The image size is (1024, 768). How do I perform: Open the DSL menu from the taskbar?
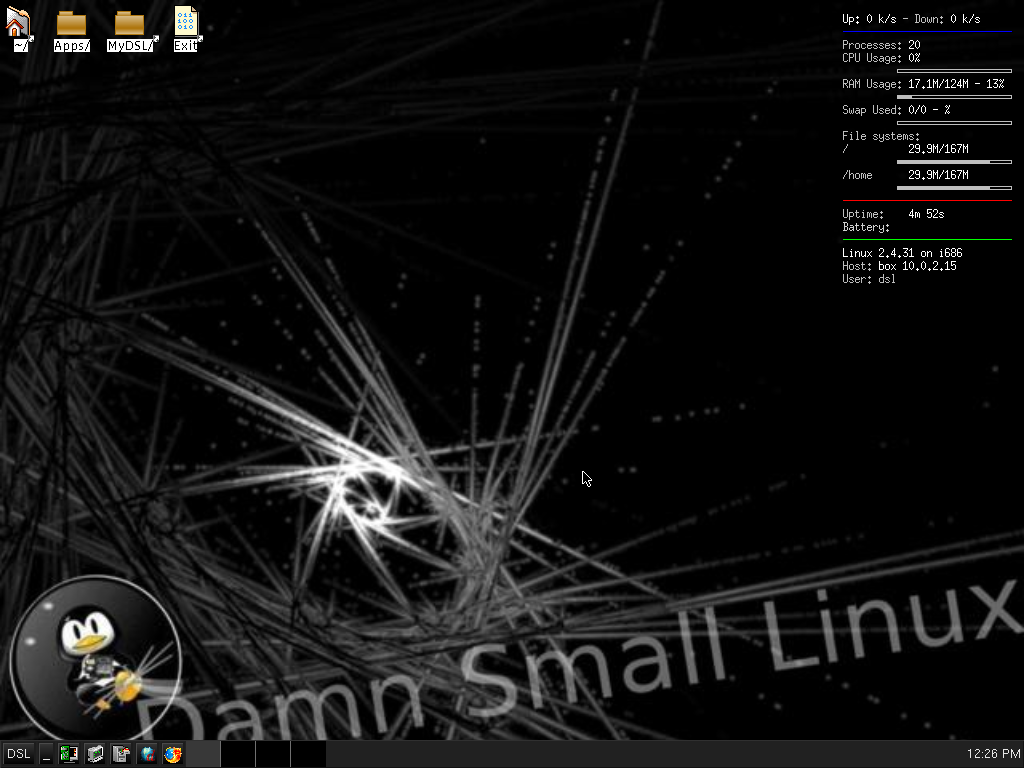(18, 753)
